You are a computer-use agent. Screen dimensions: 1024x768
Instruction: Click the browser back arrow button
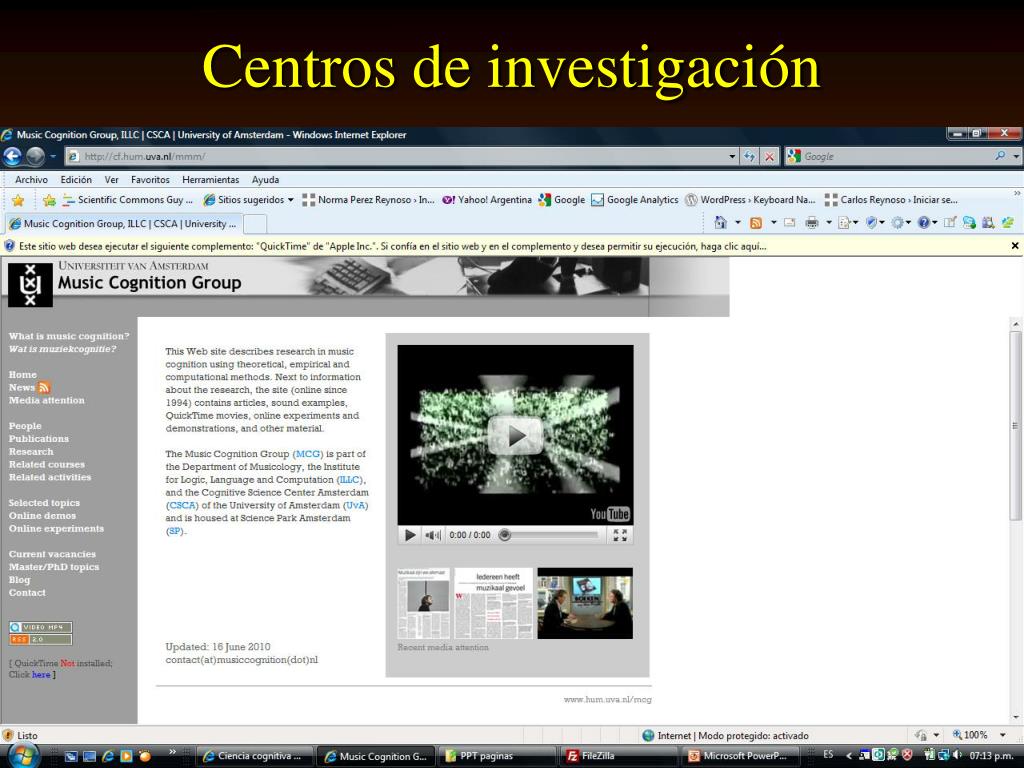12,157
